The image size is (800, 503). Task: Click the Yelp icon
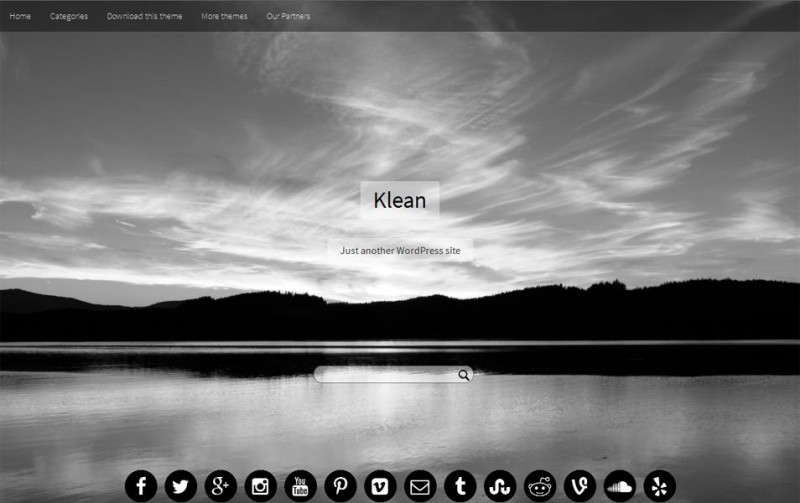(x=660, y=486)
